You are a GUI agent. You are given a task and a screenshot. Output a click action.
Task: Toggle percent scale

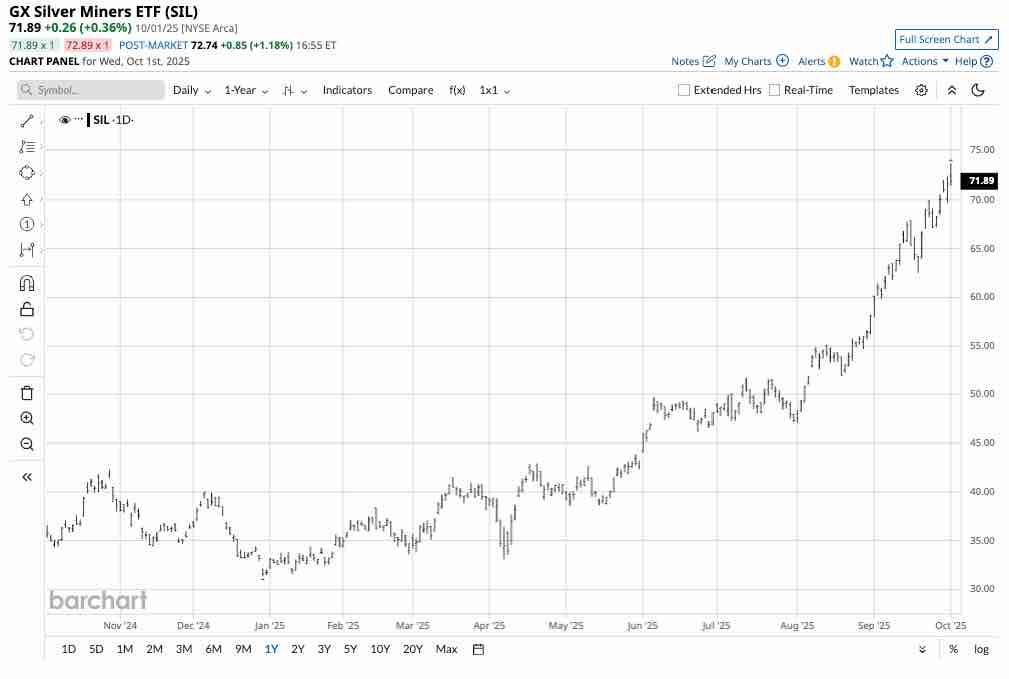[x=953, y=649]
